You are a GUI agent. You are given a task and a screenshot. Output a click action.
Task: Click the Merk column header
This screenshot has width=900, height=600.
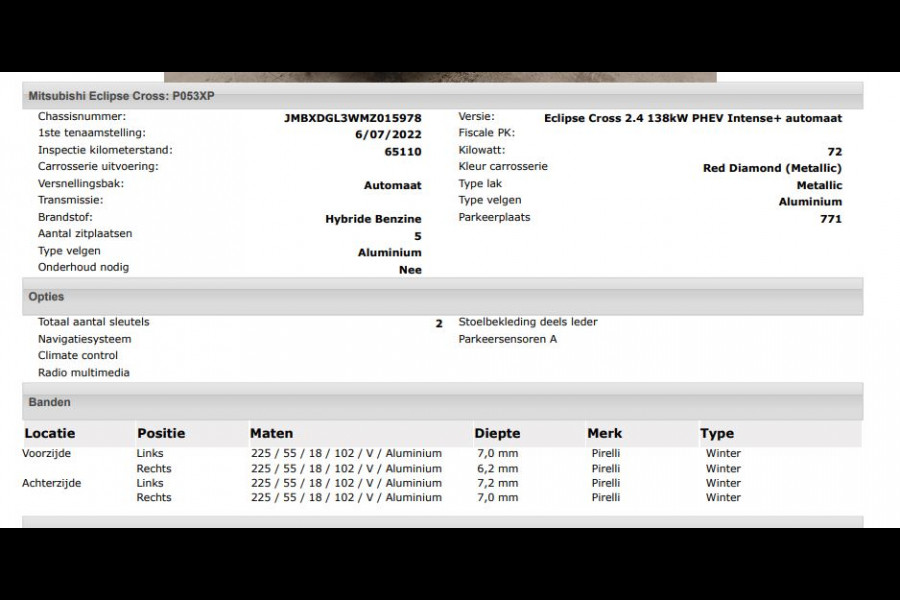pyautogui.click(x=604, y=433)
